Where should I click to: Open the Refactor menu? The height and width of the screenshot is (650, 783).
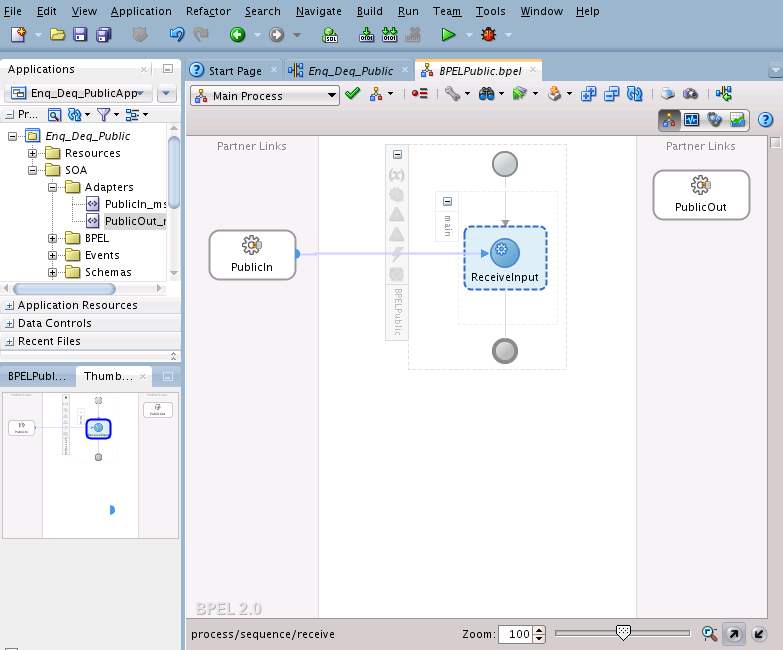[208, 11]
